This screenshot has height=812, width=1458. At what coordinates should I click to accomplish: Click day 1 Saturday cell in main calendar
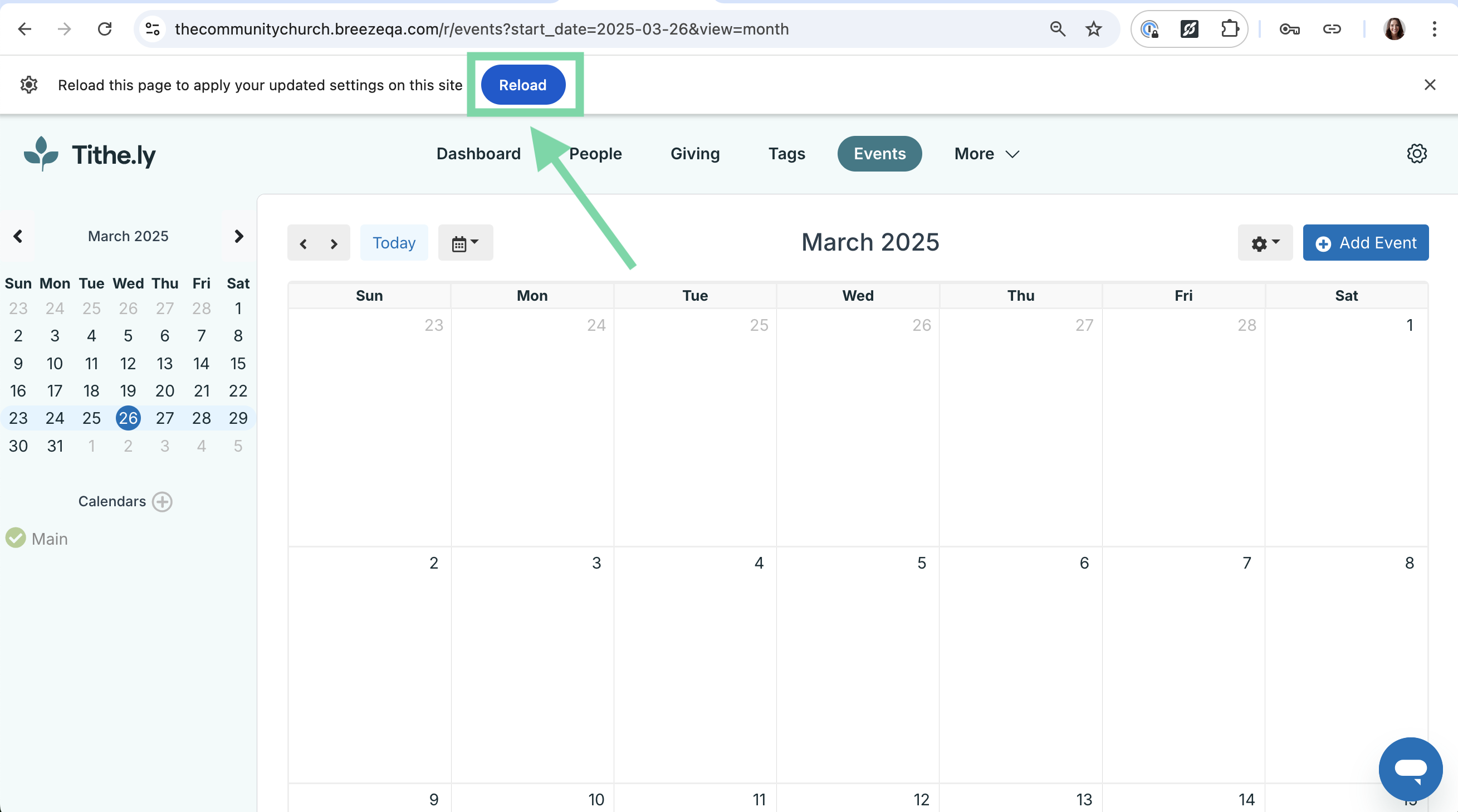[1347, 428]
